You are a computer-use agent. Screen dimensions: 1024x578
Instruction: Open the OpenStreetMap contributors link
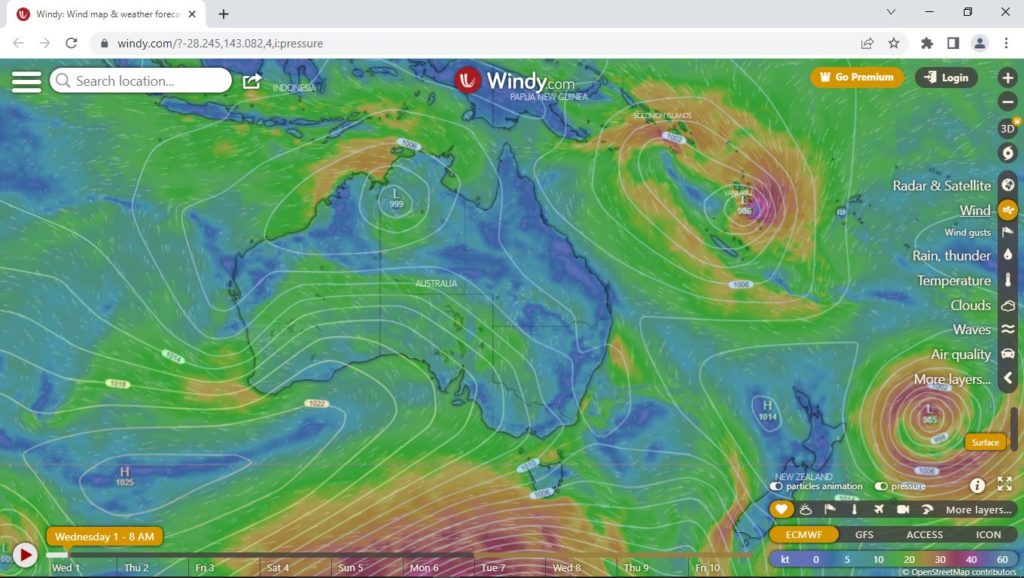click(x=964, y=572)
